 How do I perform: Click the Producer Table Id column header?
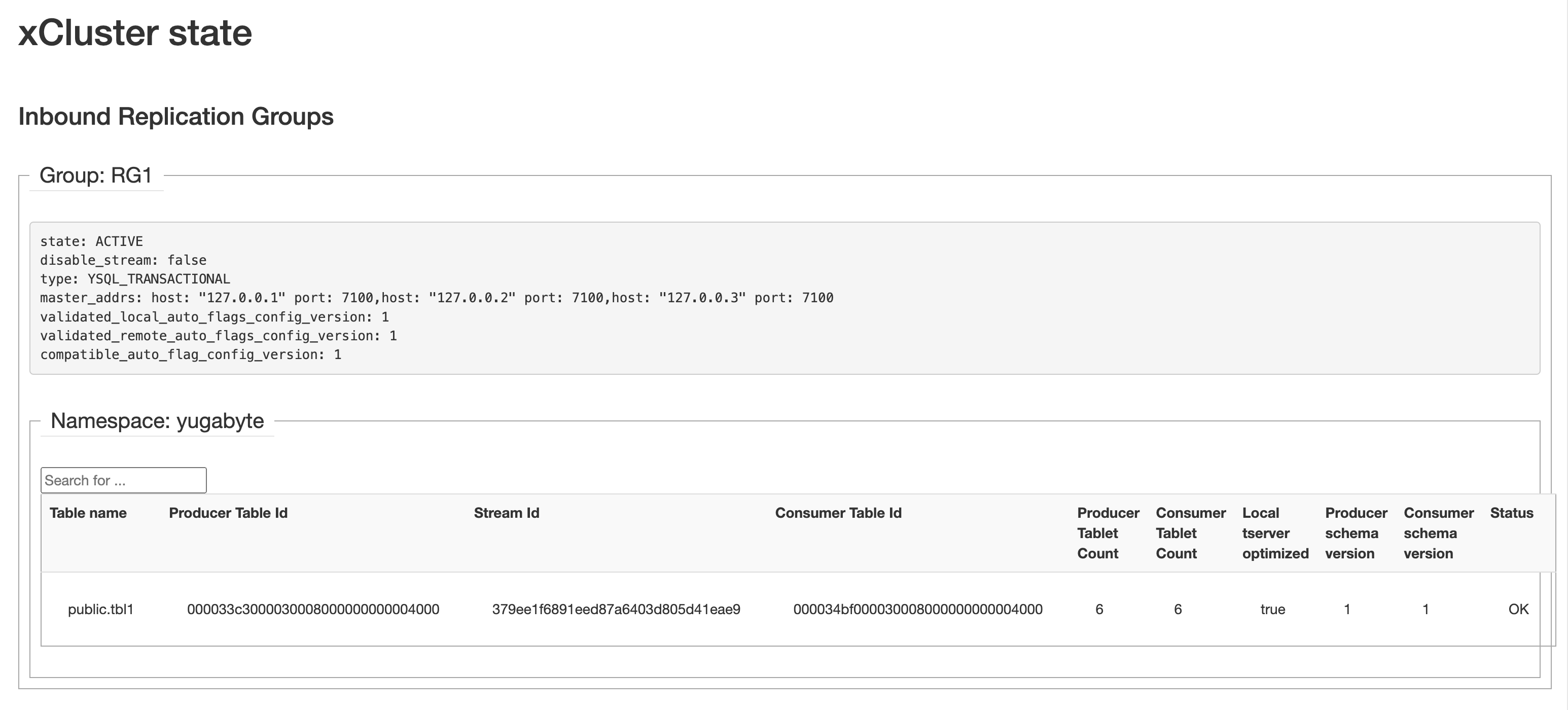tap(228, 513)
